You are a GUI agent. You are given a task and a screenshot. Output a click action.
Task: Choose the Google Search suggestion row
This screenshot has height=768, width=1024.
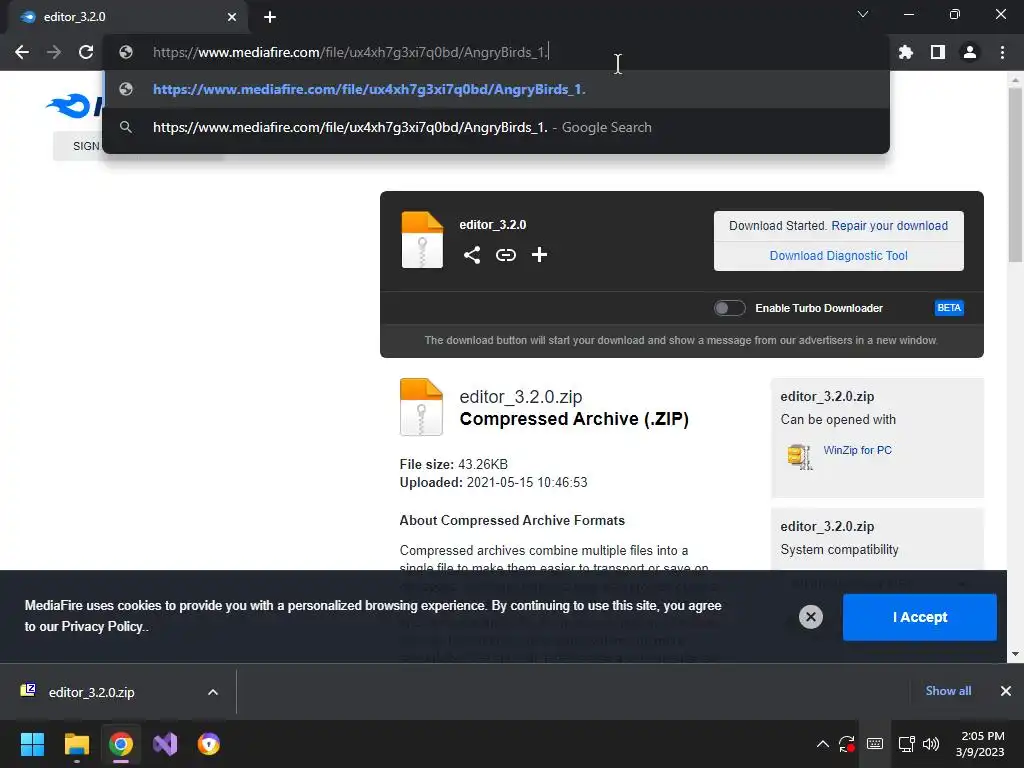[x=496, y=127]
